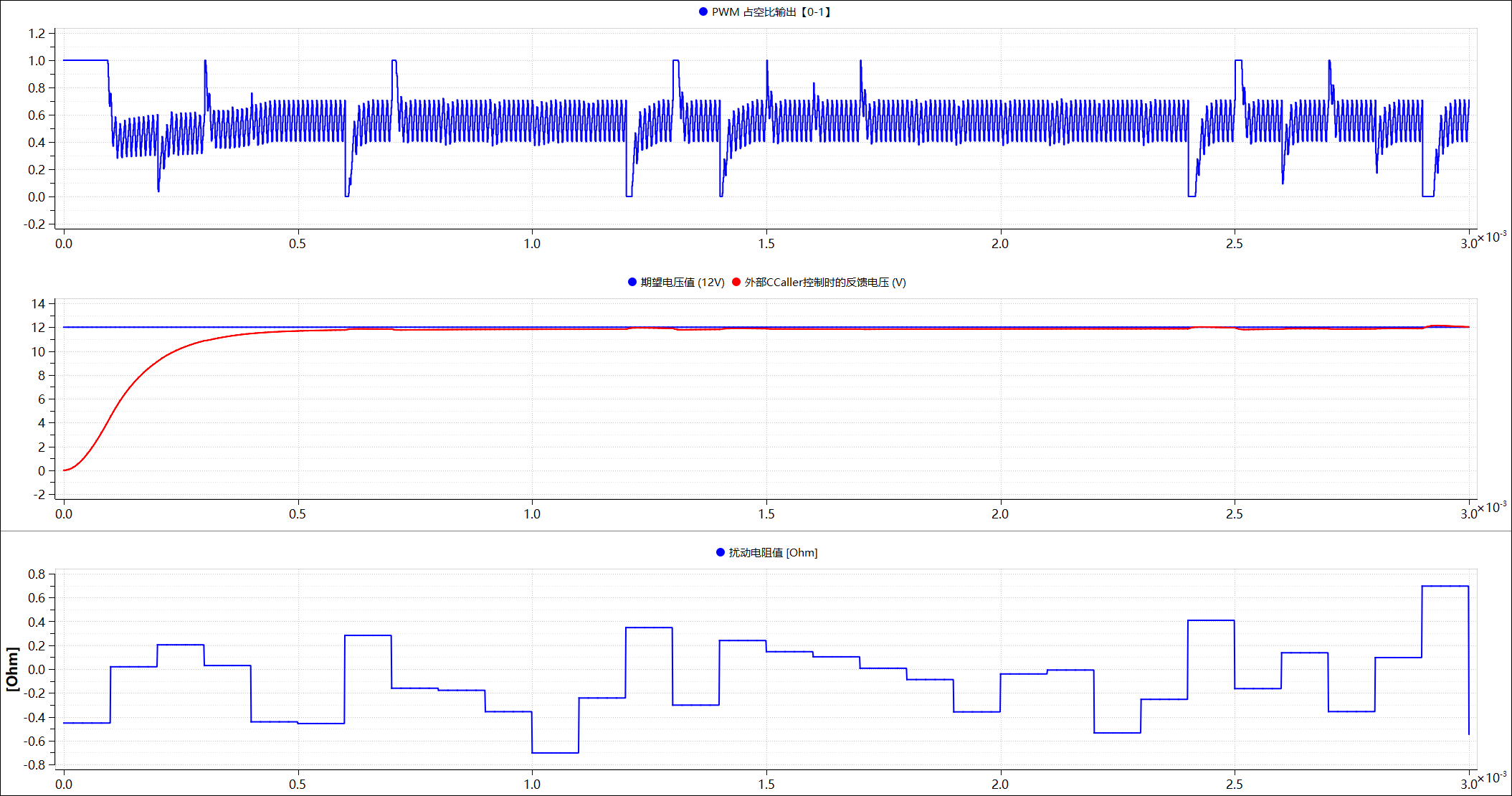This screenshot has height=796, width=1512.
Task: Click the start of the red feedback curve
Action: coord(65,470)
